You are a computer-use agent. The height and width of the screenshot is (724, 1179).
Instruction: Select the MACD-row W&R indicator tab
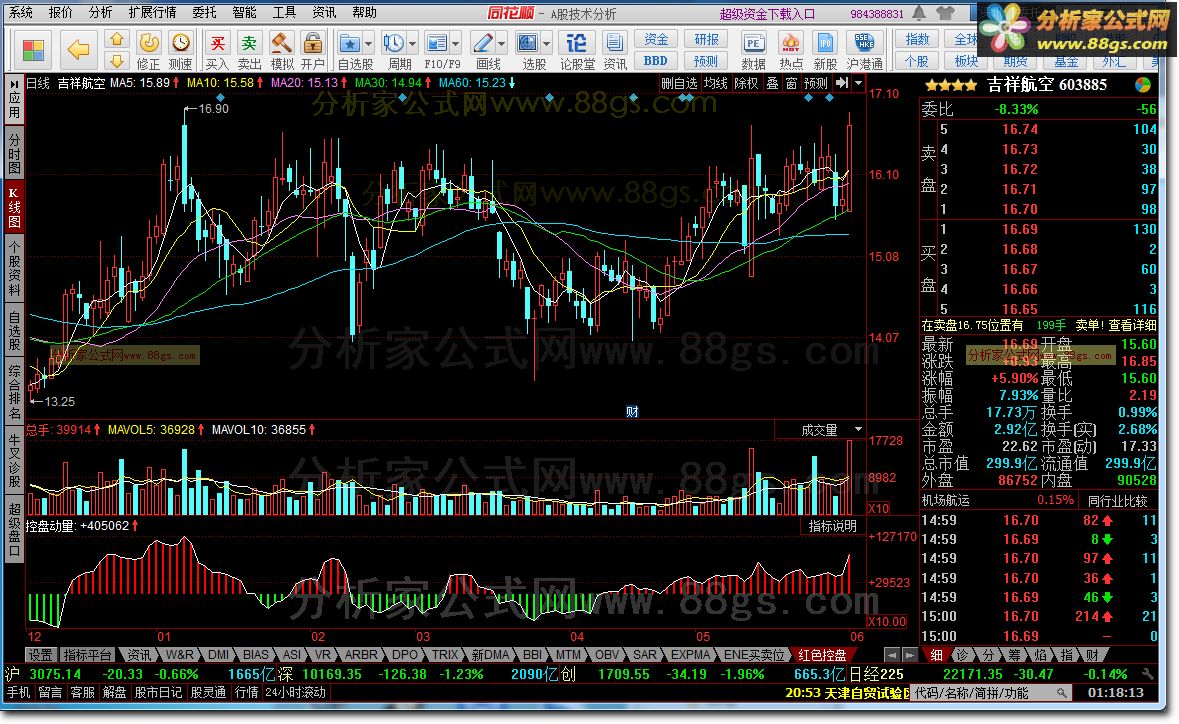(179, 655)
